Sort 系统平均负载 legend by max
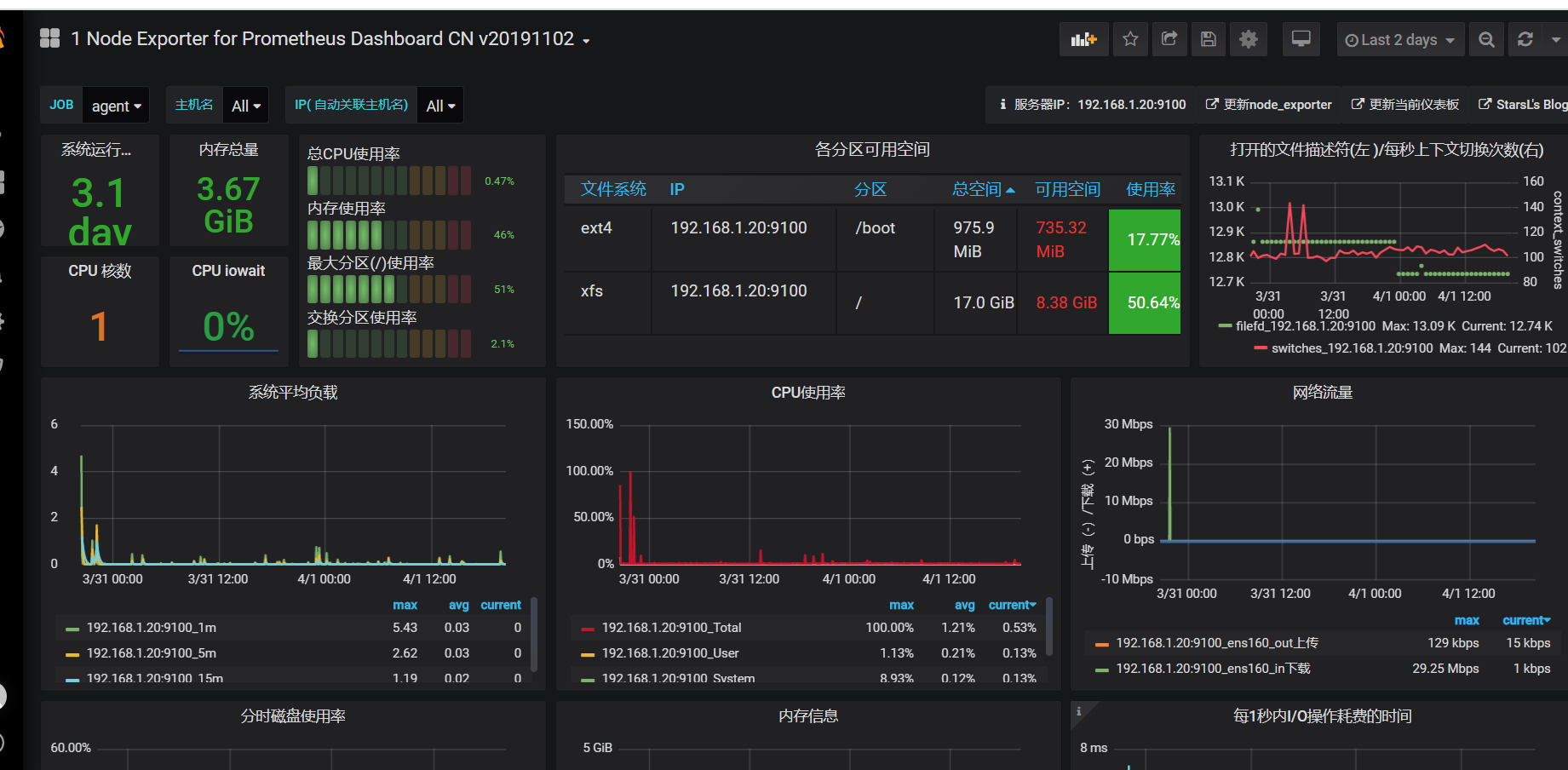This screenshot has height=770, width=1568. tap(405, 605)
